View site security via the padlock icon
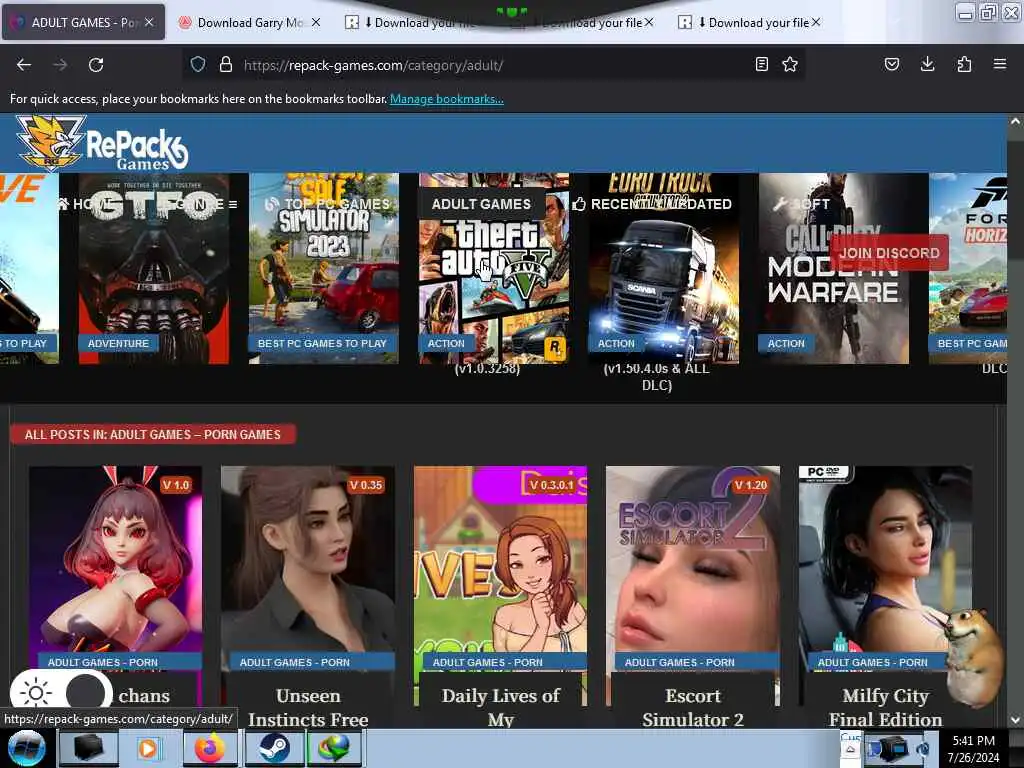The image size is (1024, 768). click(226, 64)
